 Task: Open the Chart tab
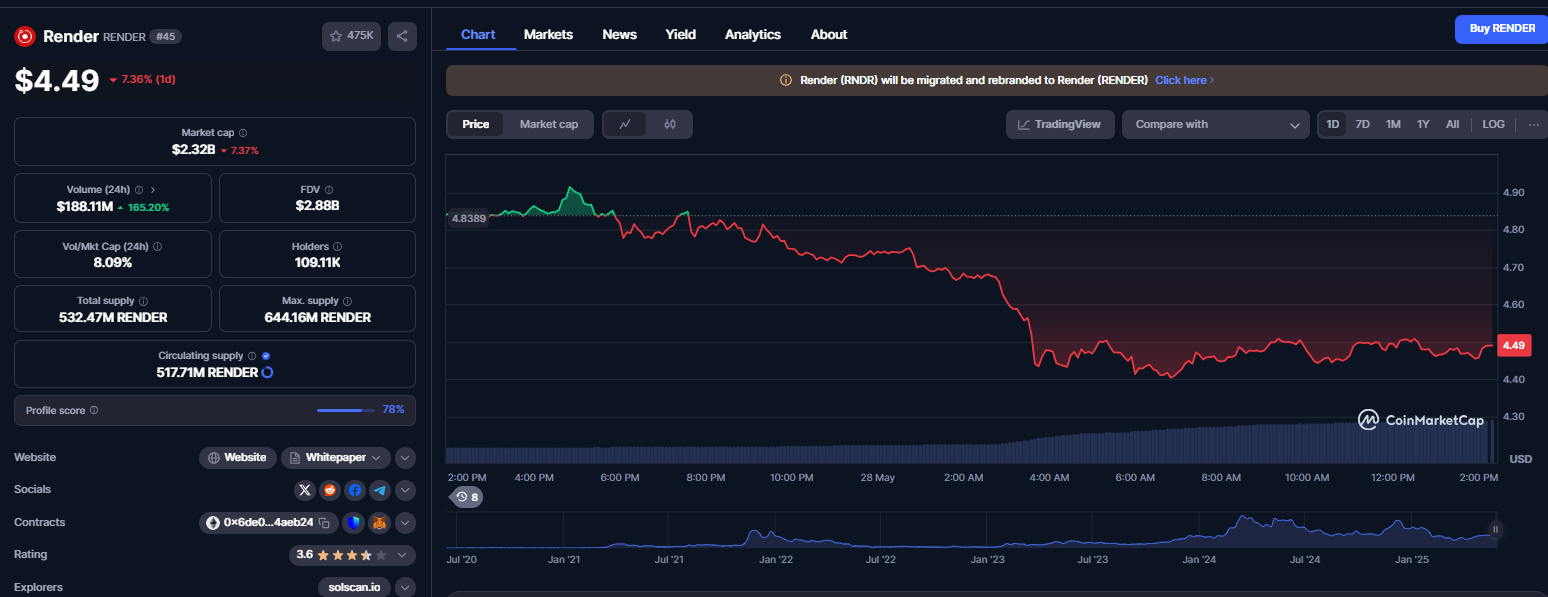tap(478, 34)
